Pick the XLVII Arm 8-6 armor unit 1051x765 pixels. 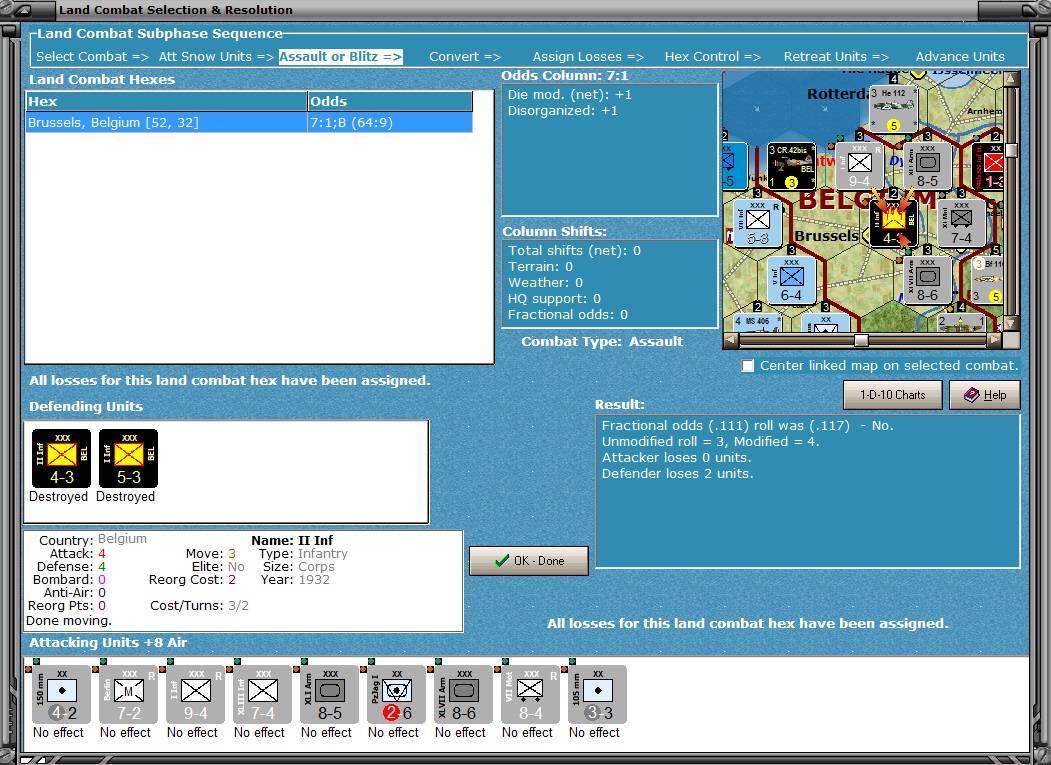464,695
